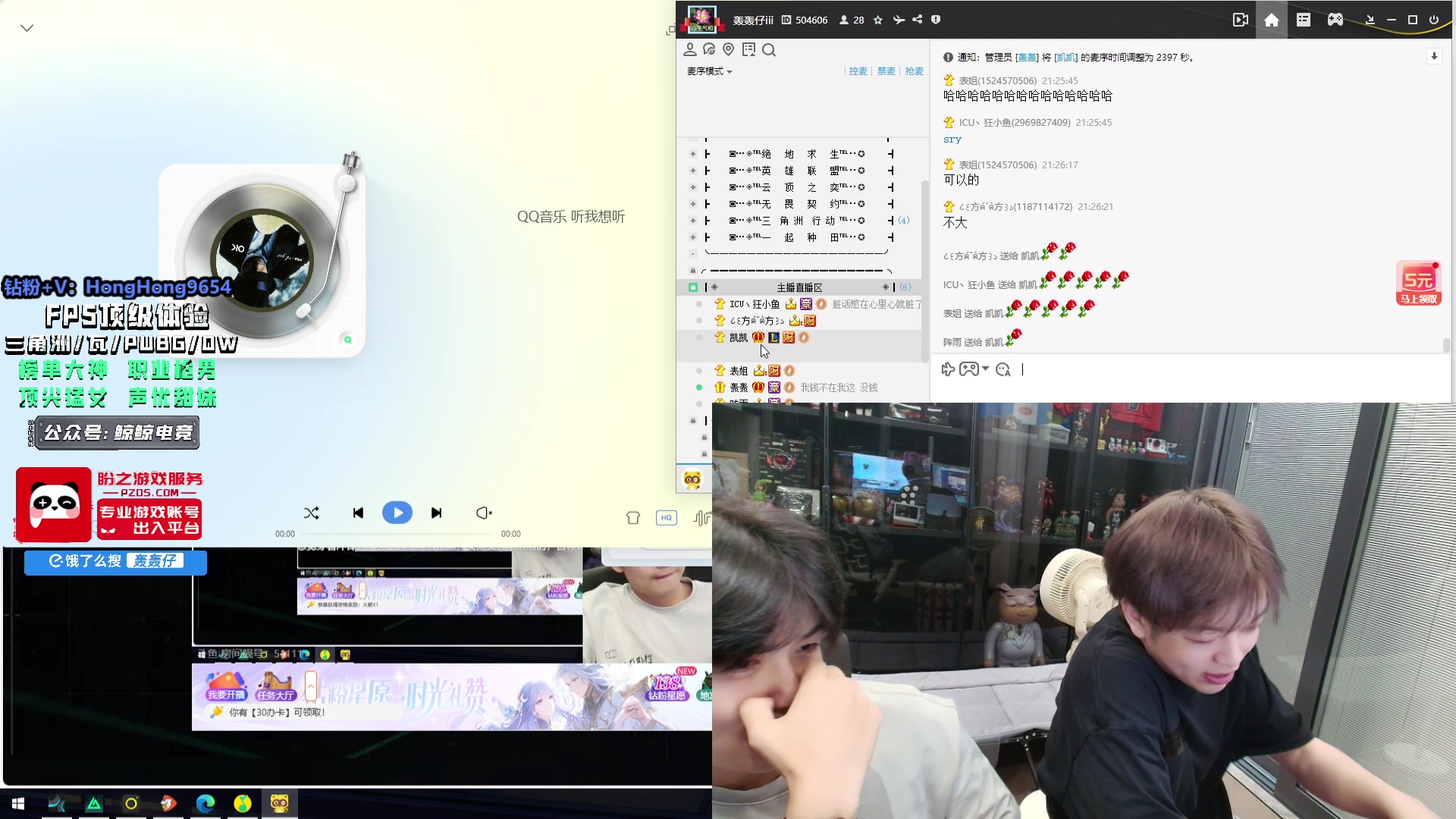Viewport: 1456px width, 819px height.
Task: Select the 禁麦 option in the mic menu
Action: click(886, 71)
